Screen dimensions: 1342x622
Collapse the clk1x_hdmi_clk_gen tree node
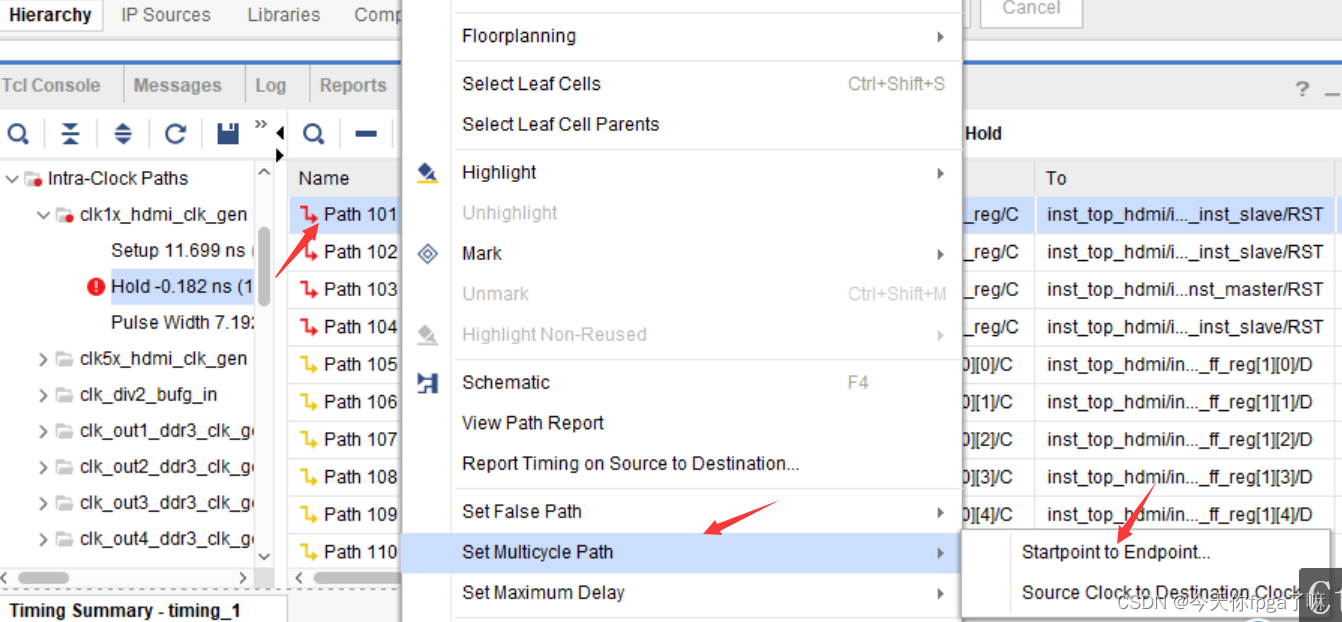coord(43,214)
